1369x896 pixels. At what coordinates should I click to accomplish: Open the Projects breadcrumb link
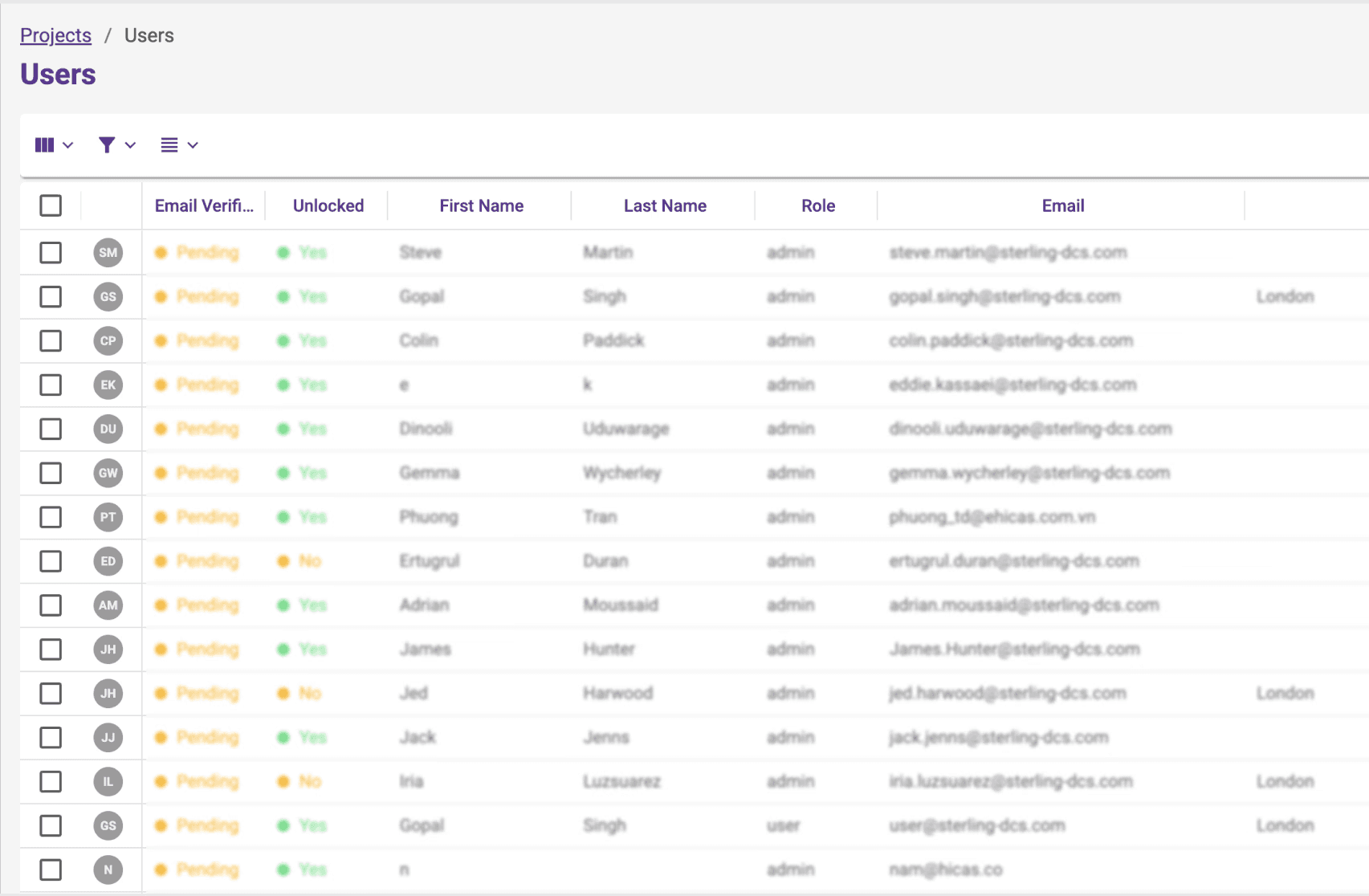(x=55, y=35)
